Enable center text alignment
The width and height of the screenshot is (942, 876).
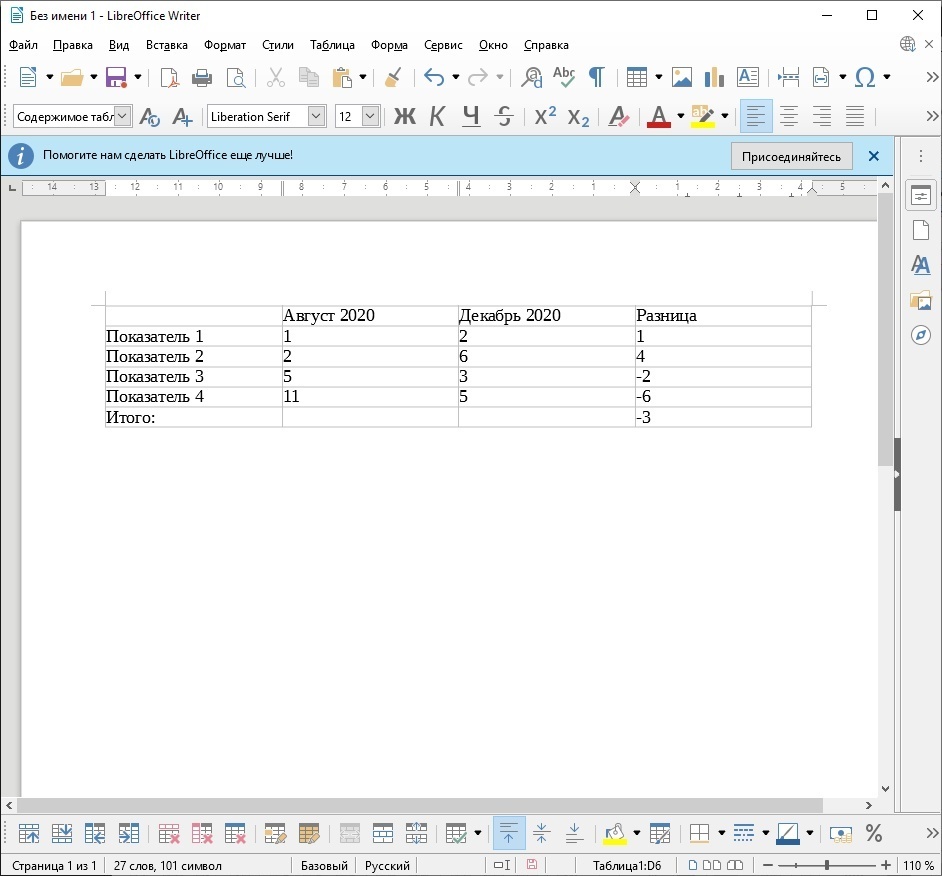[789, 116]
